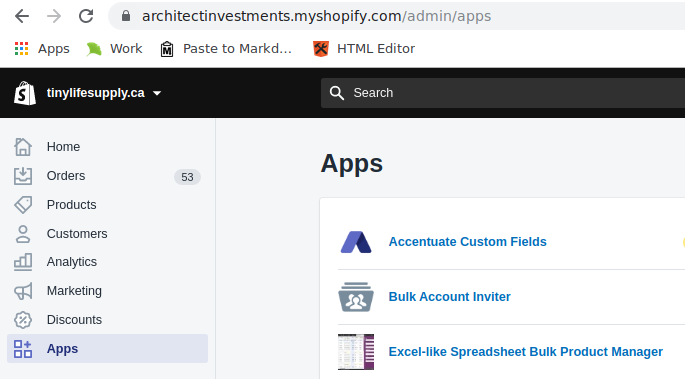This screenshot has width=685, height=379.
Task: Click the address bar URL
Action: pos(316,16)
